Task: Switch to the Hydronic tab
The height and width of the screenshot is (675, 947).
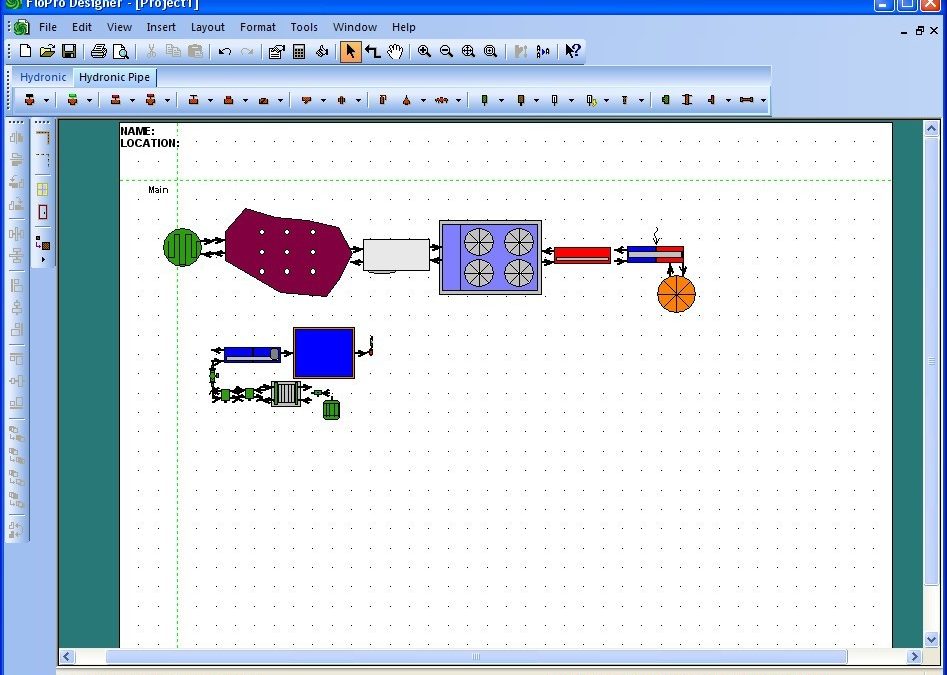Action: pyautogui.click(x=43, y=77)
